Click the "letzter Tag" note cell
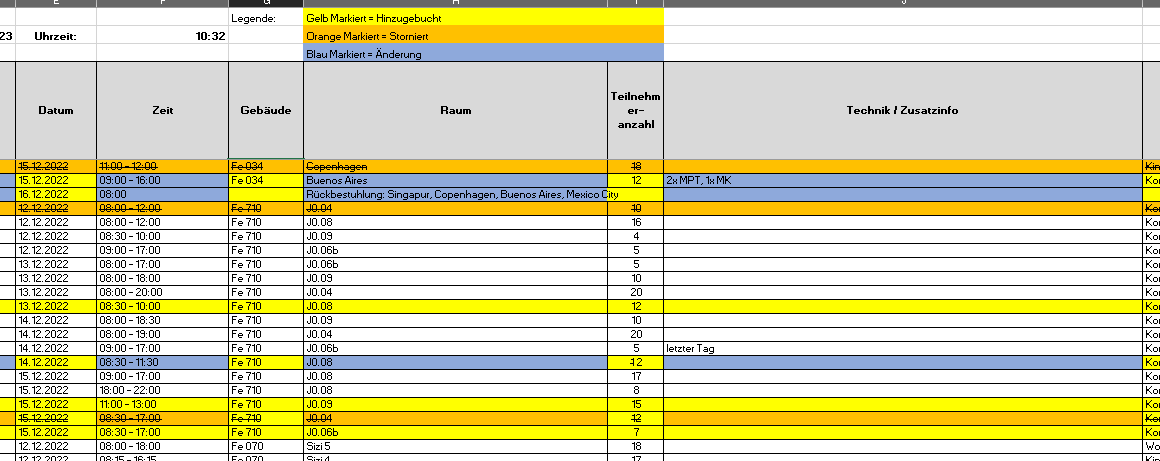The width and height of the screenshot is (1160, 461). click(902, 349)
